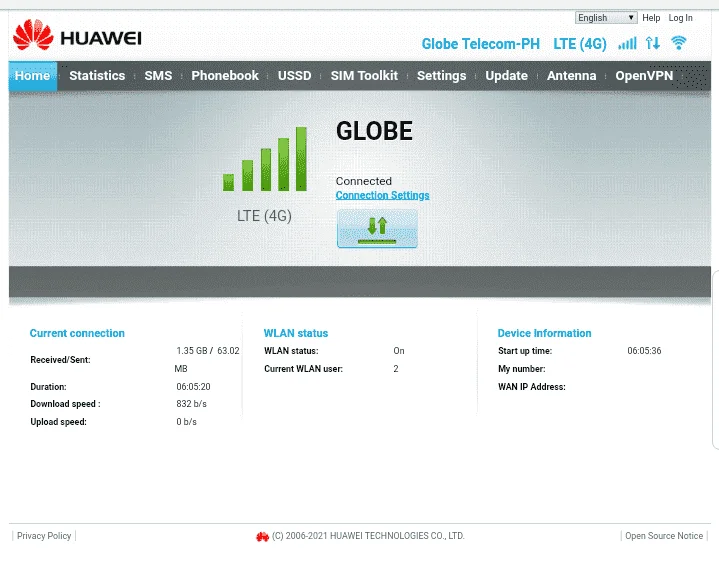Viewport: 719px width, 586px height.
Task: Open the Antenna tab
Action: point(571,76)
